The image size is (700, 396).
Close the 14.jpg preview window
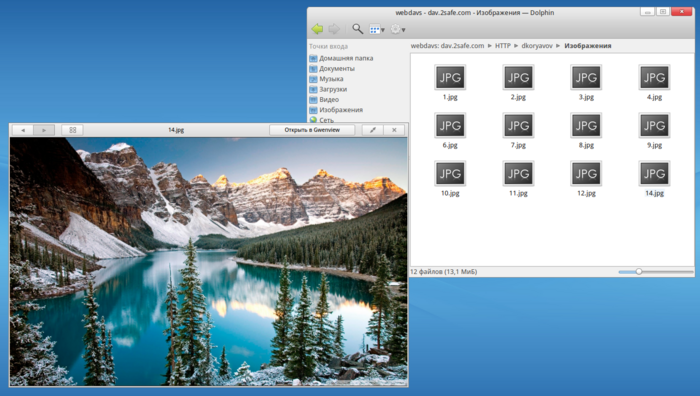click(394, 130)
